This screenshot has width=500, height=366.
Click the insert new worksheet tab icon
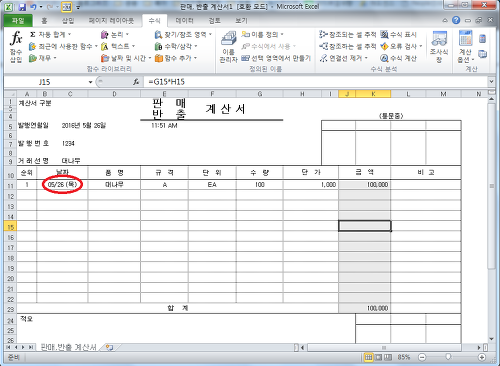click(109, 347)
